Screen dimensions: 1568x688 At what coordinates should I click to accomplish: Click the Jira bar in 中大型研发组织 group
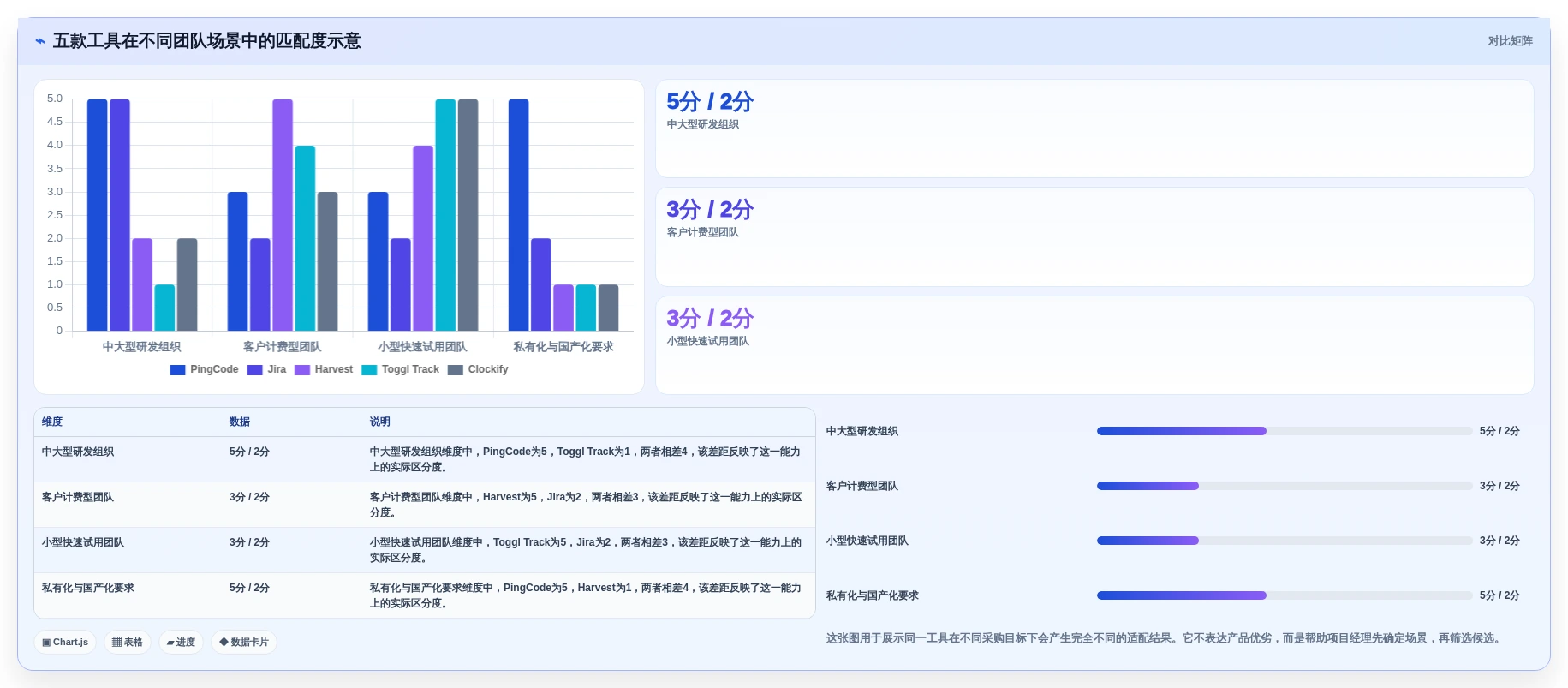[x=120, y=215]
